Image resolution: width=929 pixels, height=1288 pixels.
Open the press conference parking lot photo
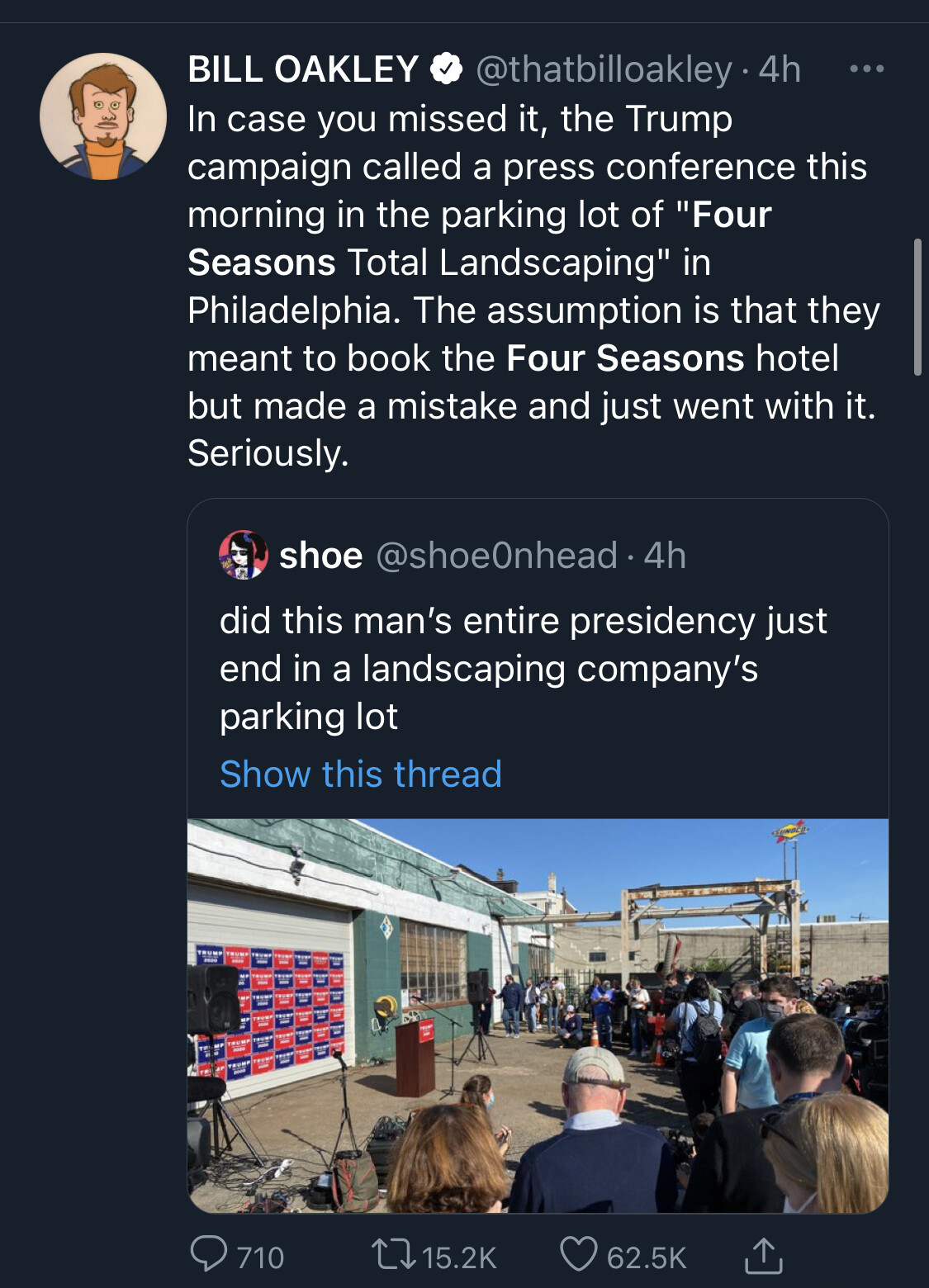click(538, 1016)
